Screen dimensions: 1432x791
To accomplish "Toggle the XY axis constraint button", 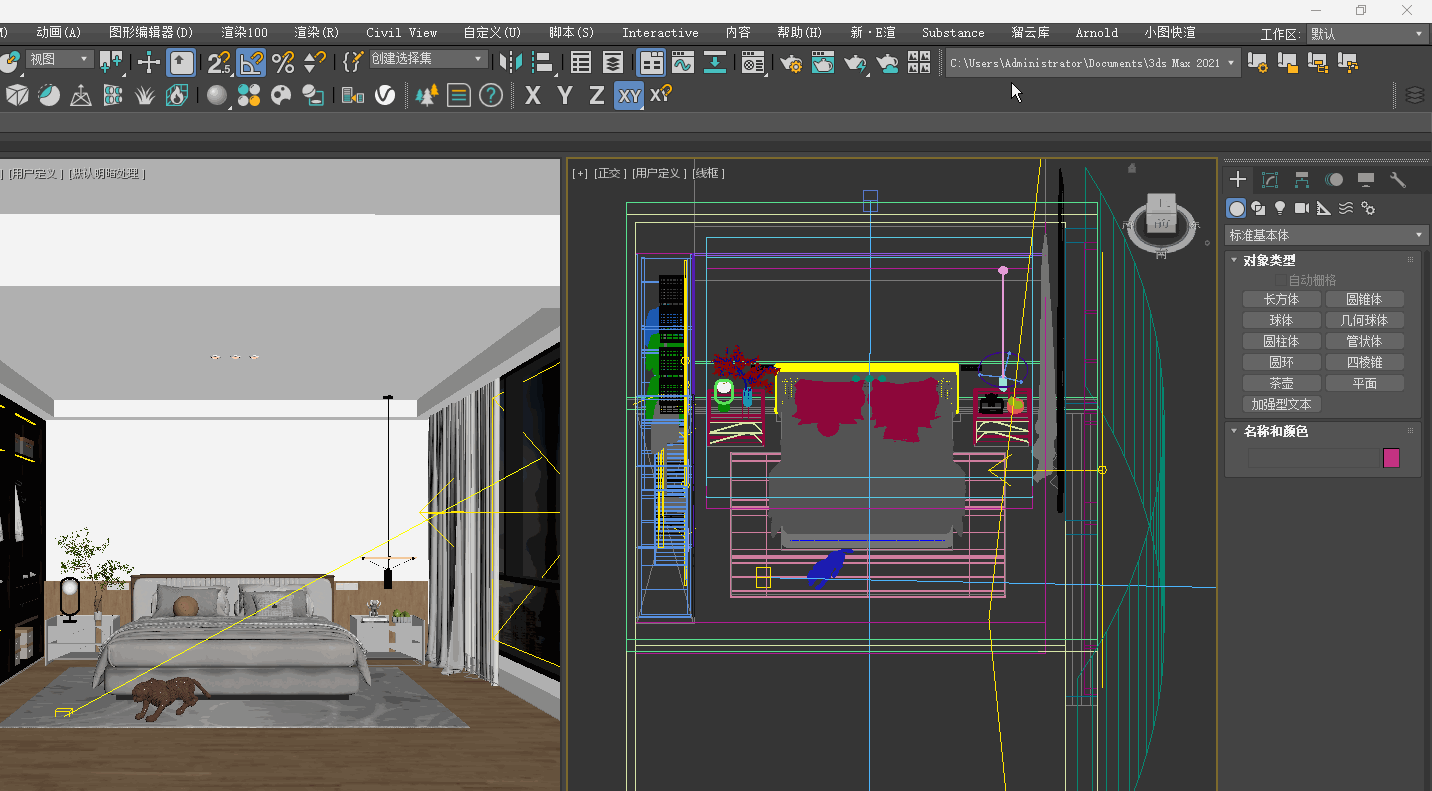I will [629, 96].
